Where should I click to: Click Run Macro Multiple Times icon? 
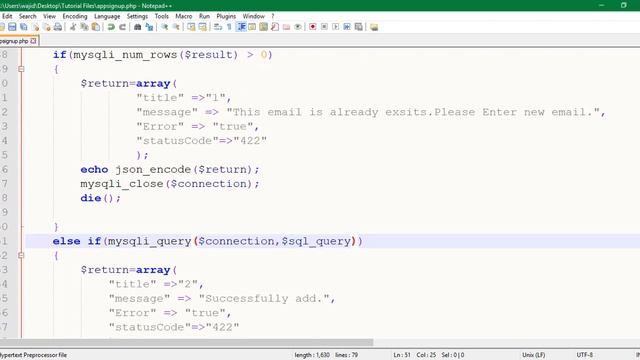click(x=347, y=27)
